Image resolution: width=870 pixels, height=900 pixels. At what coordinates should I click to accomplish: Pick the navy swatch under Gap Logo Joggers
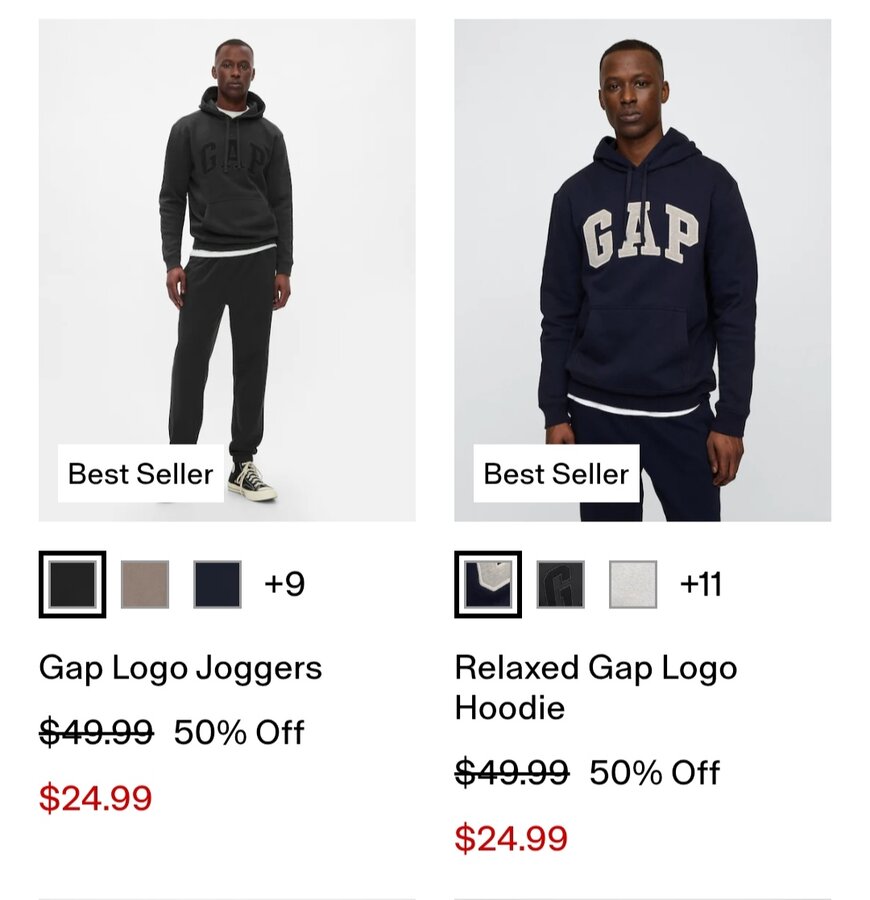click(218, 584)
